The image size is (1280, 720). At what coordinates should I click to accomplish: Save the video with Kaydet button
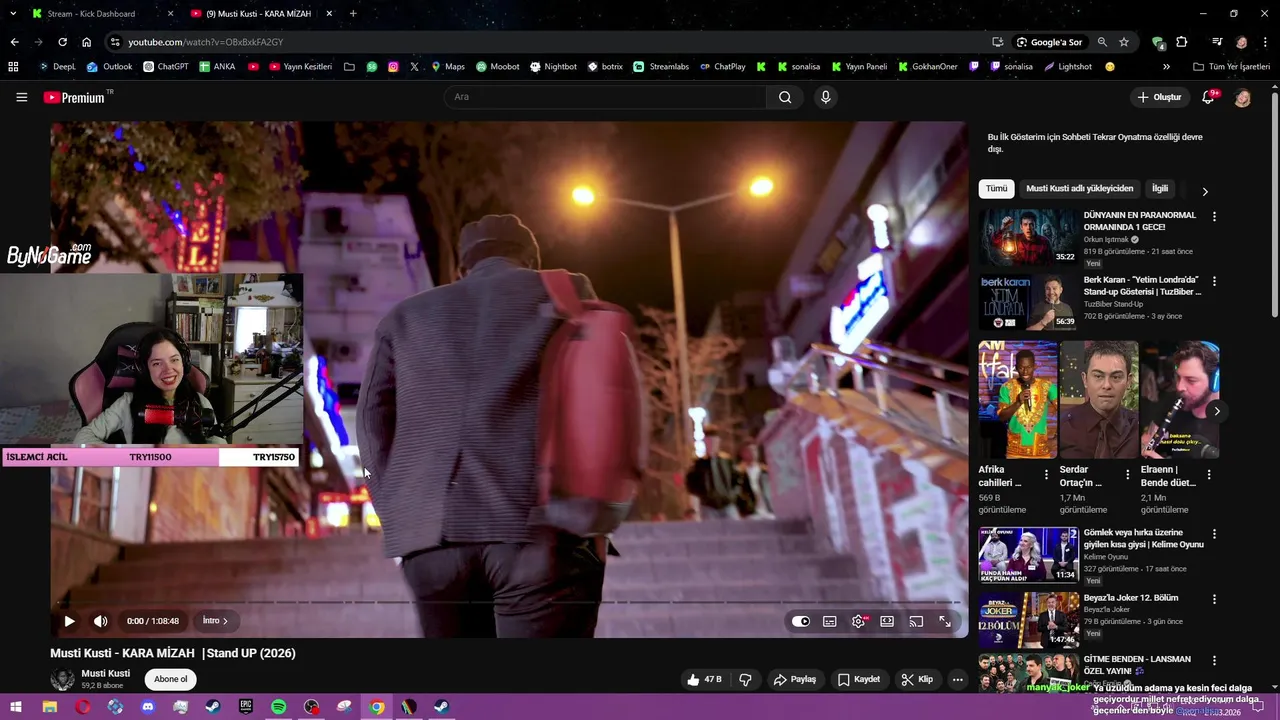pyautogui.click(x=859, y=680)
